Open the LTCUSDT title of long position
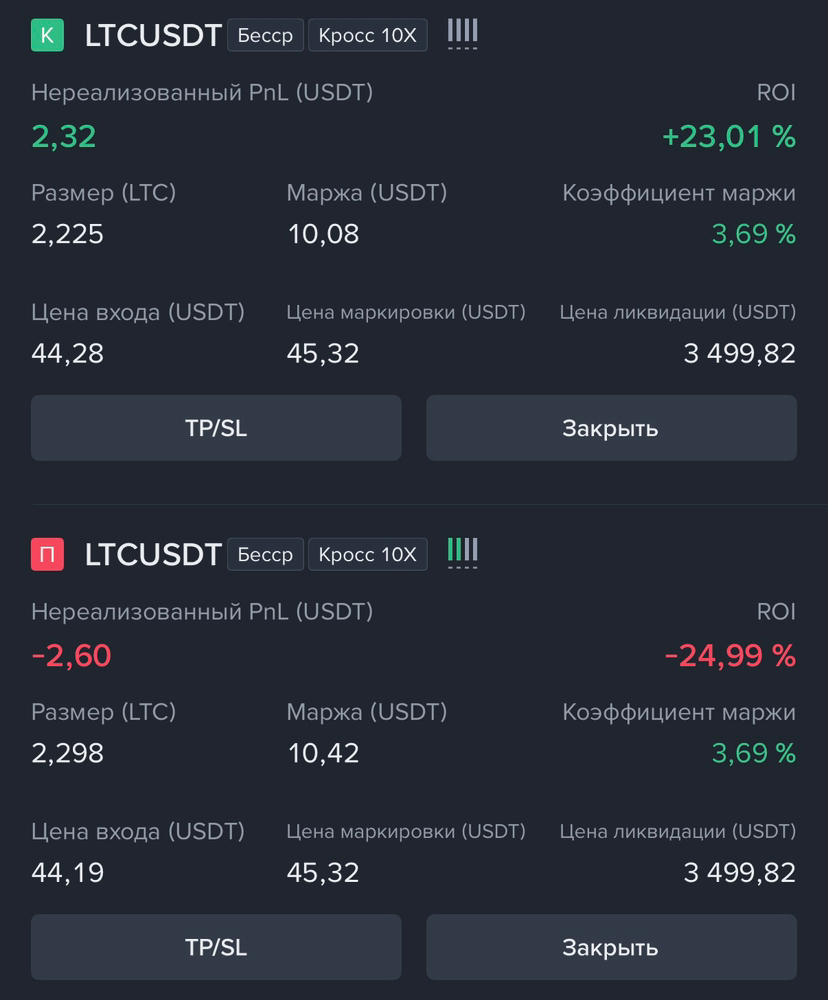The image size is (828, 1000). coord(153,35)
